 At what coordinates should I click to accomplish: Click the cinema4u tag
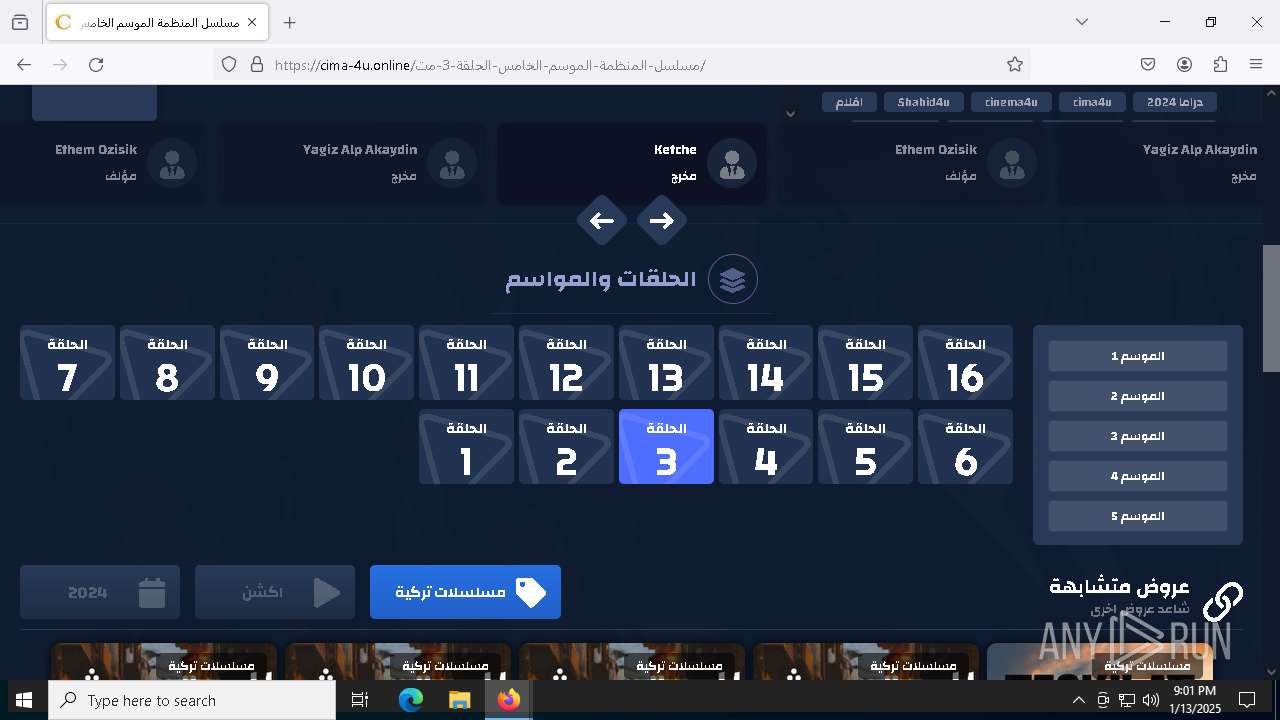[x=1011, y=102]
